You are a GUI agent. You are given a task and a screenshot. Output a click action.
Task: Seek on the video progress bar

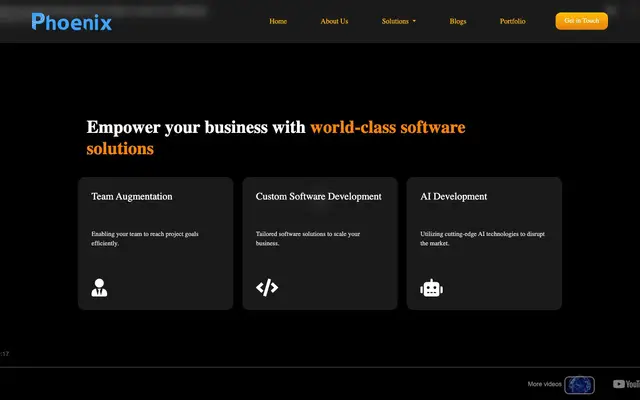click(320, 367)
